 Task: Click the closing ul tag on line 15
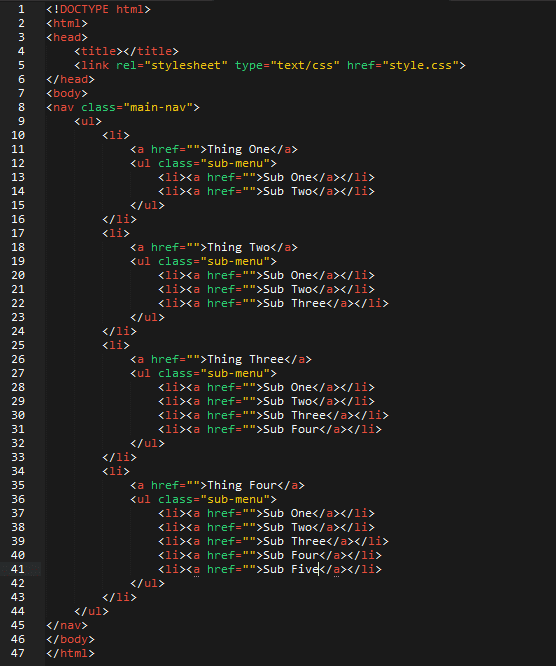[147, 206]
